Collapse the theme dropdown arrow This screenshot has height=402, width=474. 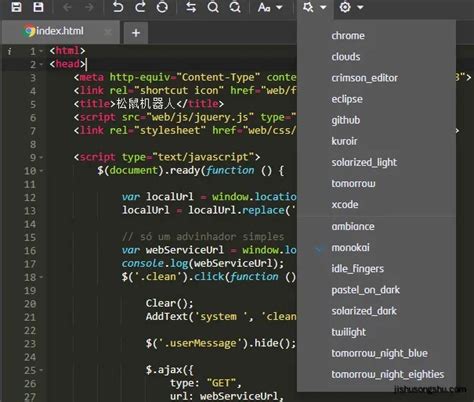[x=323, y=7]
